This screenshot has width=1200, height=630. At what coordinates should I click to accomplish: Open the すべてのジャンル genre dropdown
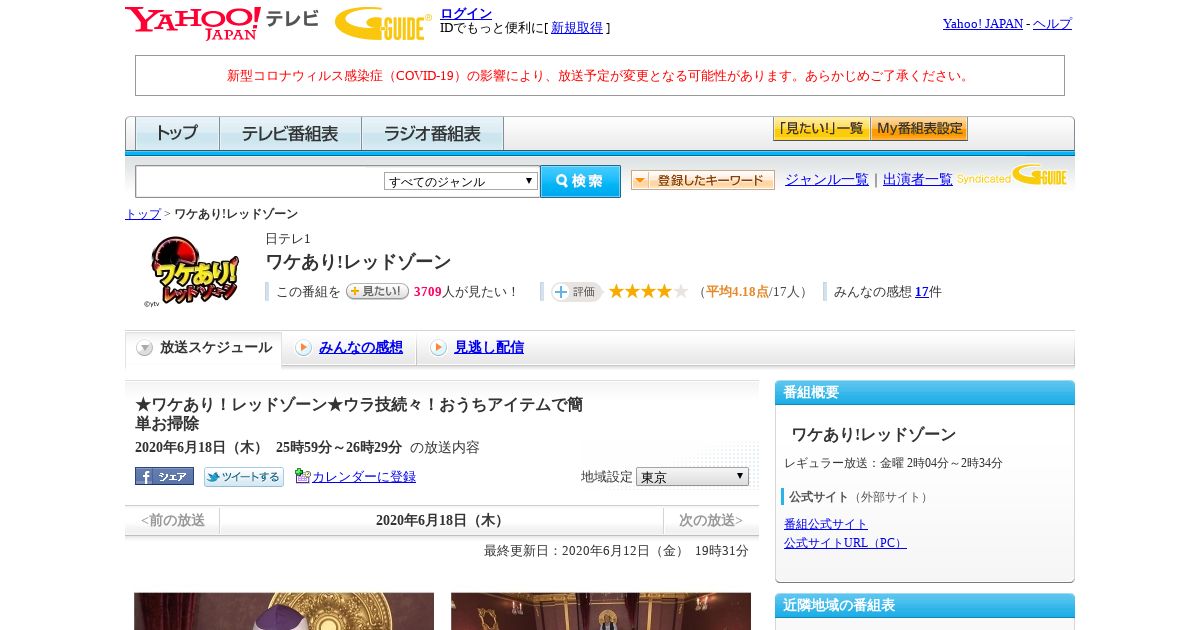point(461,181)
